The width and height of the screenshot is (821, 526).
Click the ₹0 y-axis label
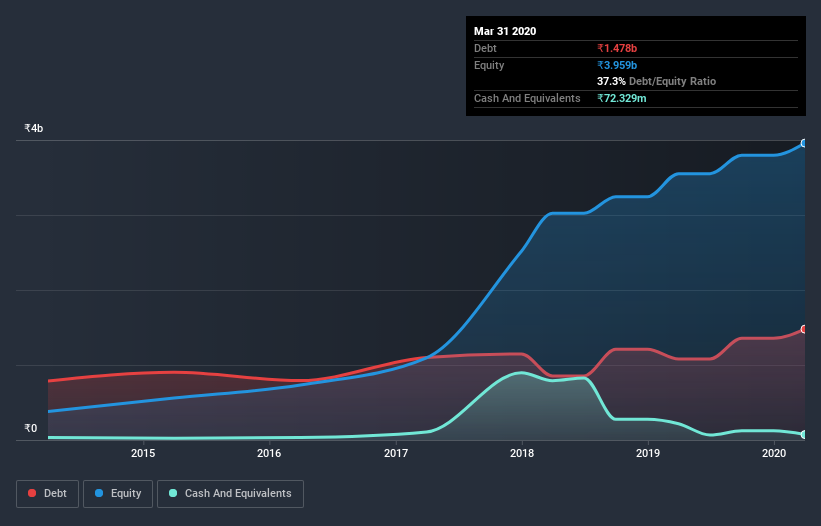[x=31, y=428]
